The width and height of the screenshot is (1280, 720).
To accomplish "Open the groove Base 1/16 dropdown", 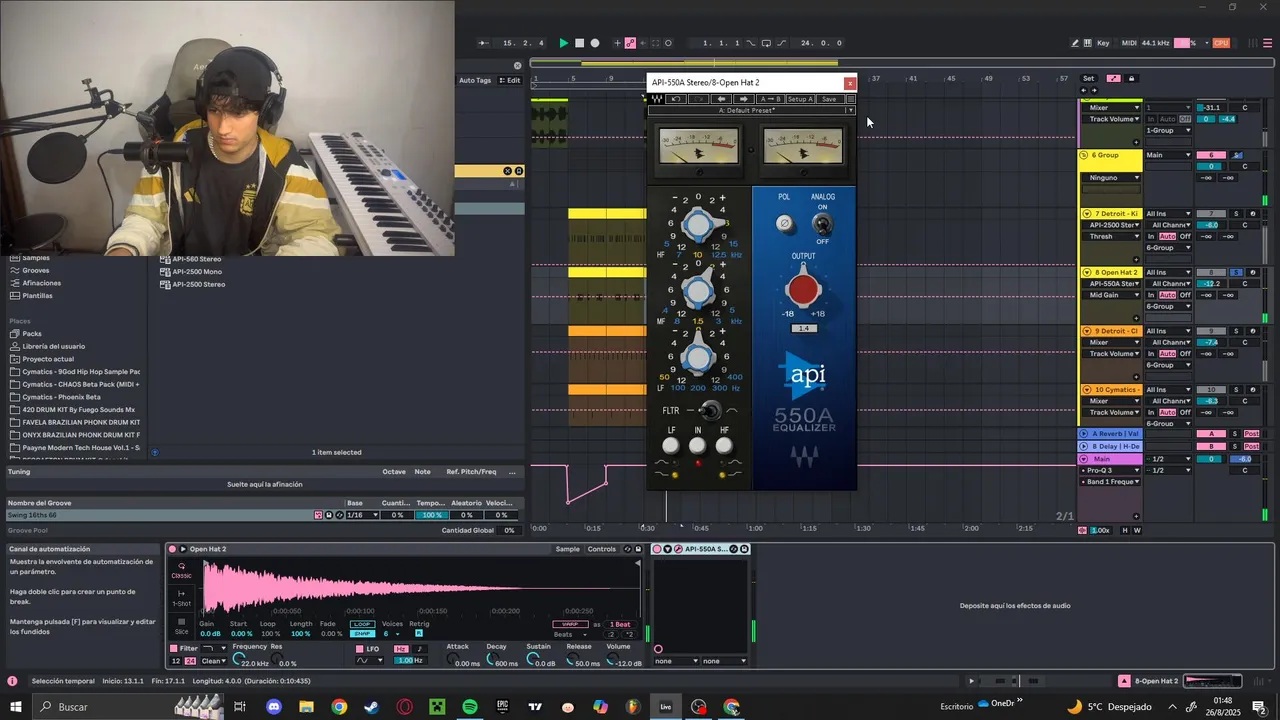I will [x=362, y=515].
